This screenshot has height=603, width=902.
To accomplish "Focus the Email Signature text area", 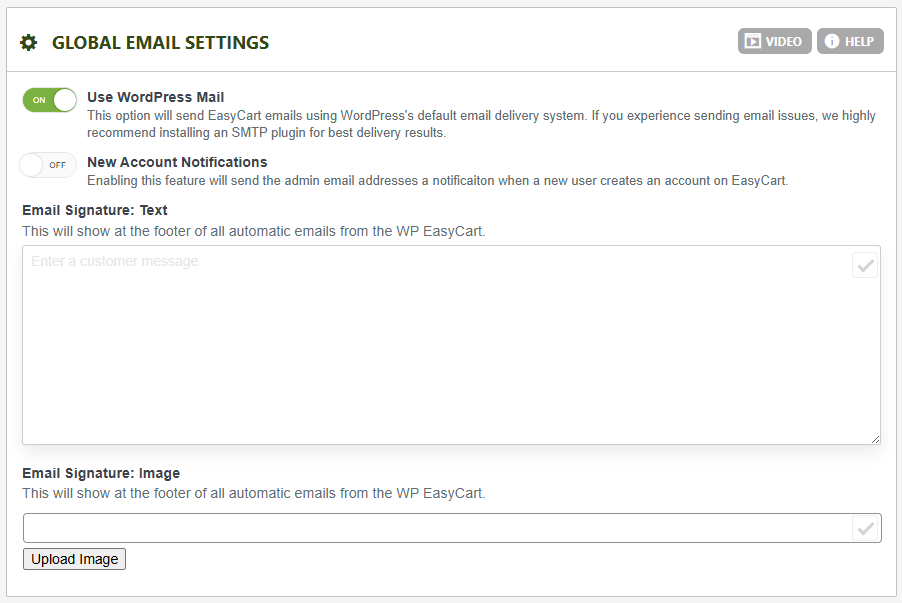I will click(x=440, y=345).
